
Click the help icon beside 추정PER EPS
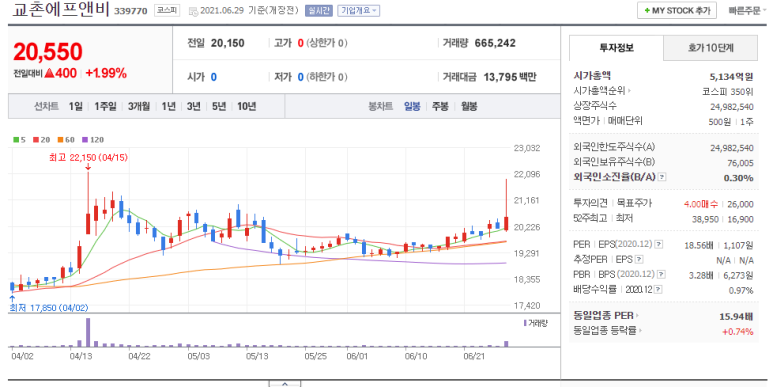(x=639, y=259)
